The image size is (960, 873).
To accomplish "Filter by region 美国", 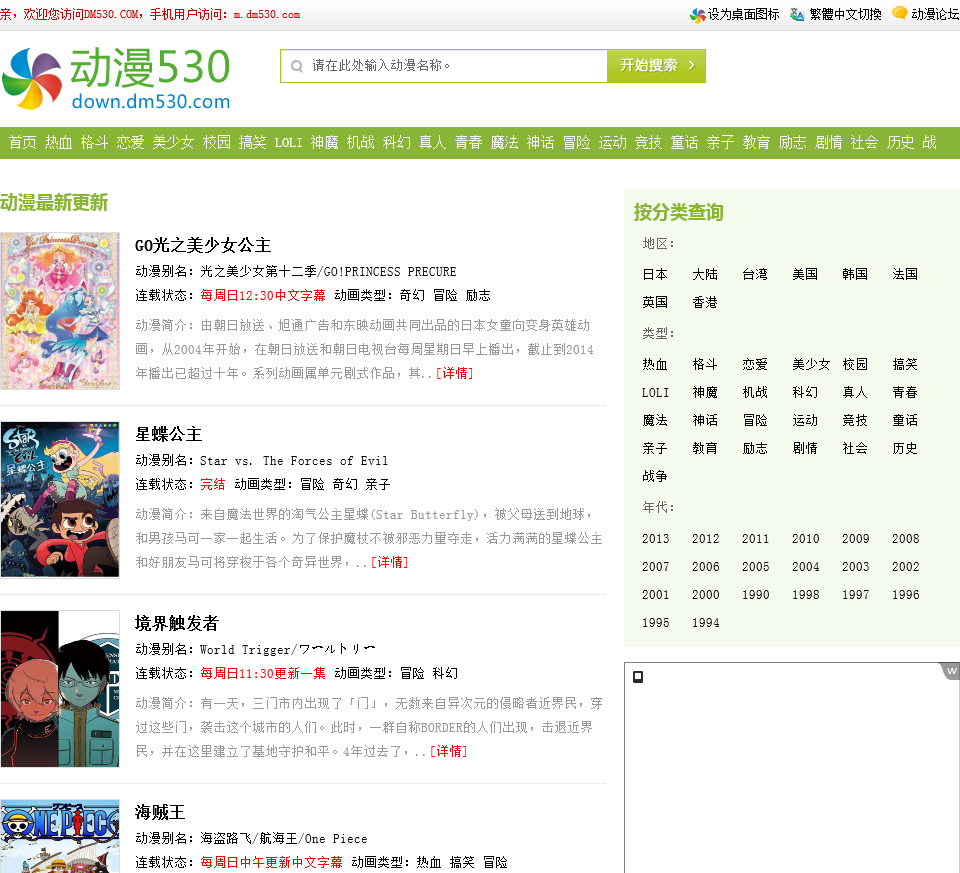I will tap(805, 274).
